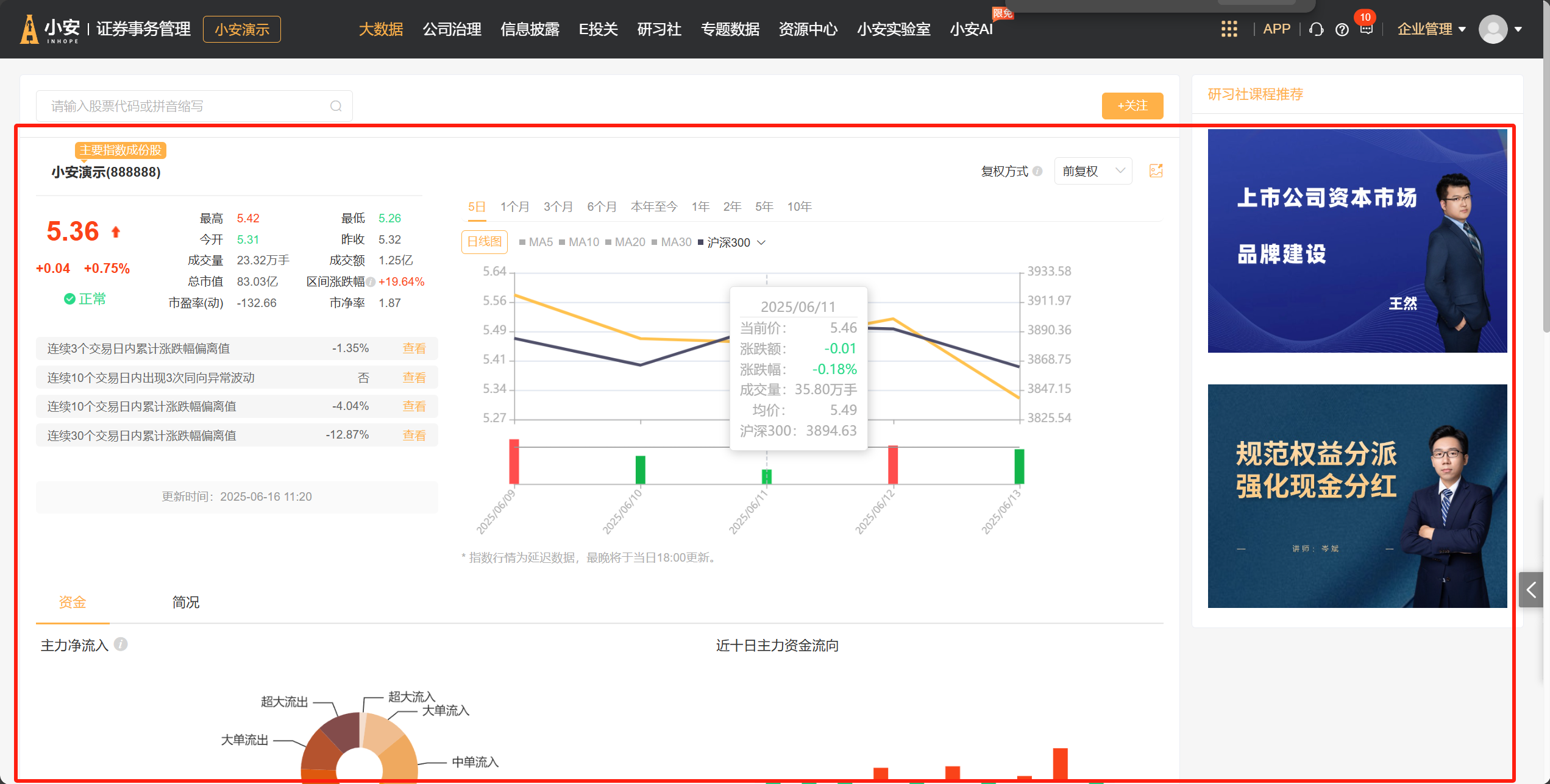1550x784 pixels.
Task: Click the +关注 button
Action: point(1132,106)
